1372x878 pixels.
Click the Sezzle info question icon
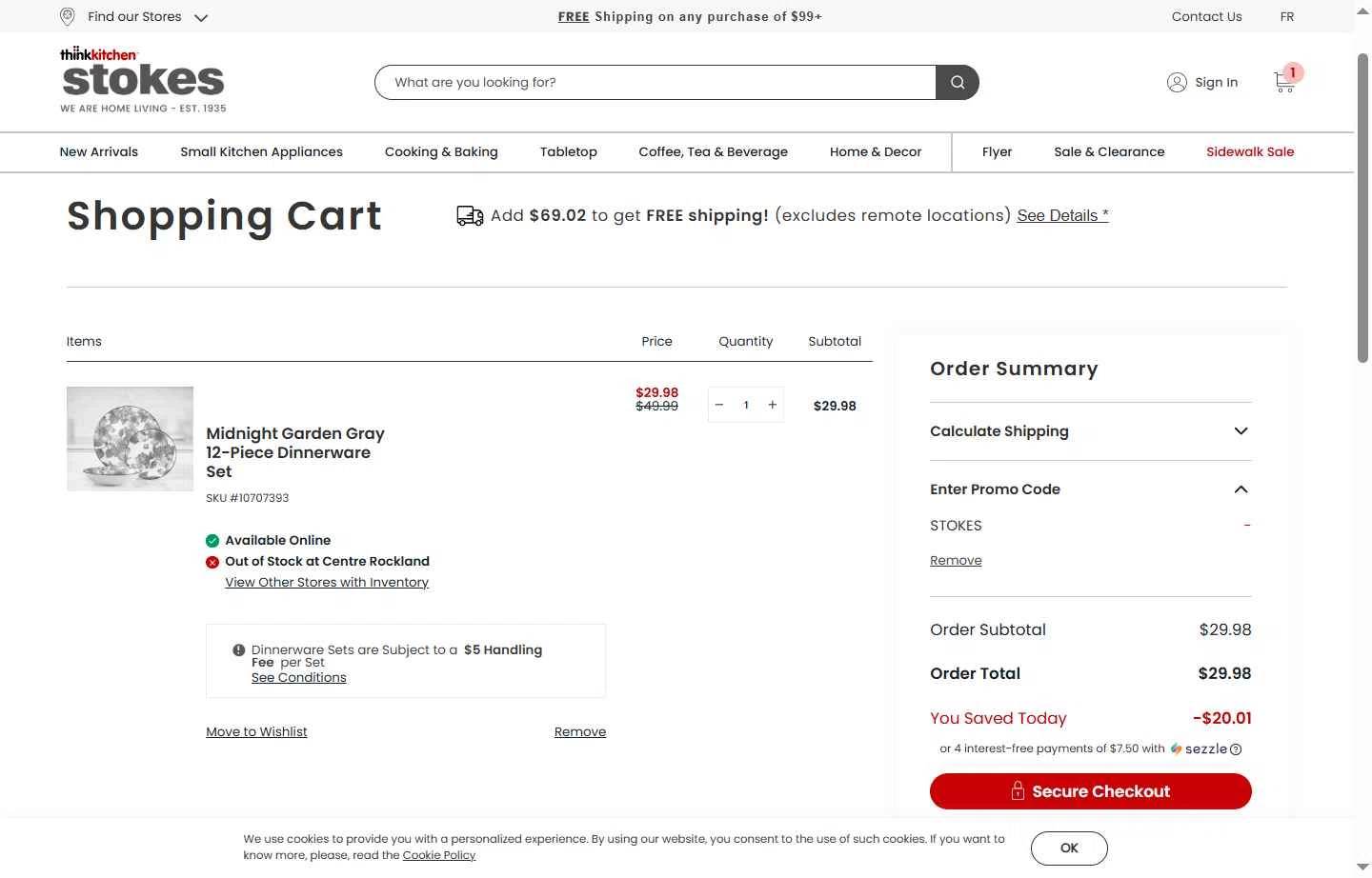click(x=1236, y=749)
